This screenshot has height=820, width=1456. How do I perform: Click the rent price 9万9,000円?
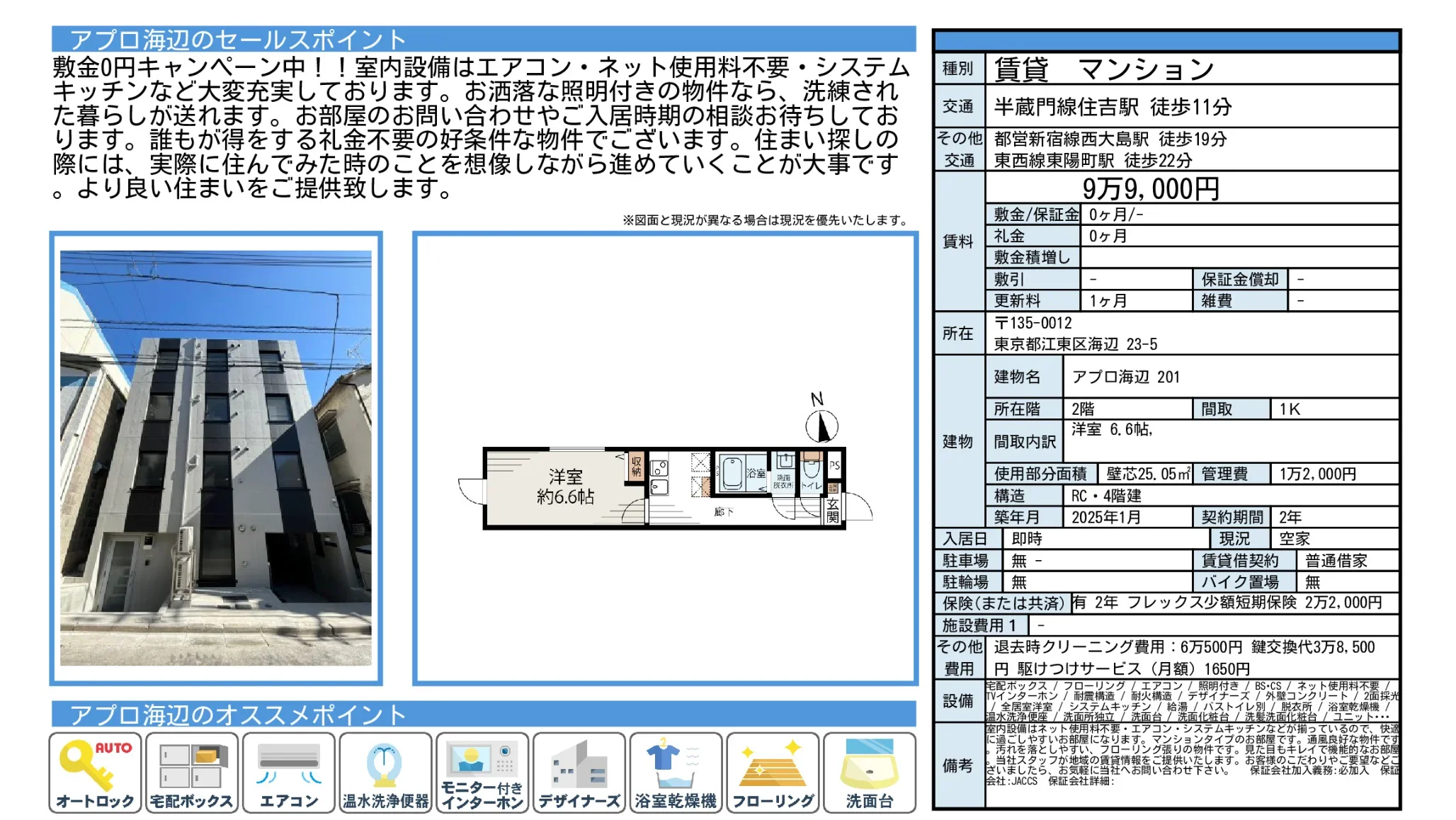pyautogui.click(x=1151, y=188)
